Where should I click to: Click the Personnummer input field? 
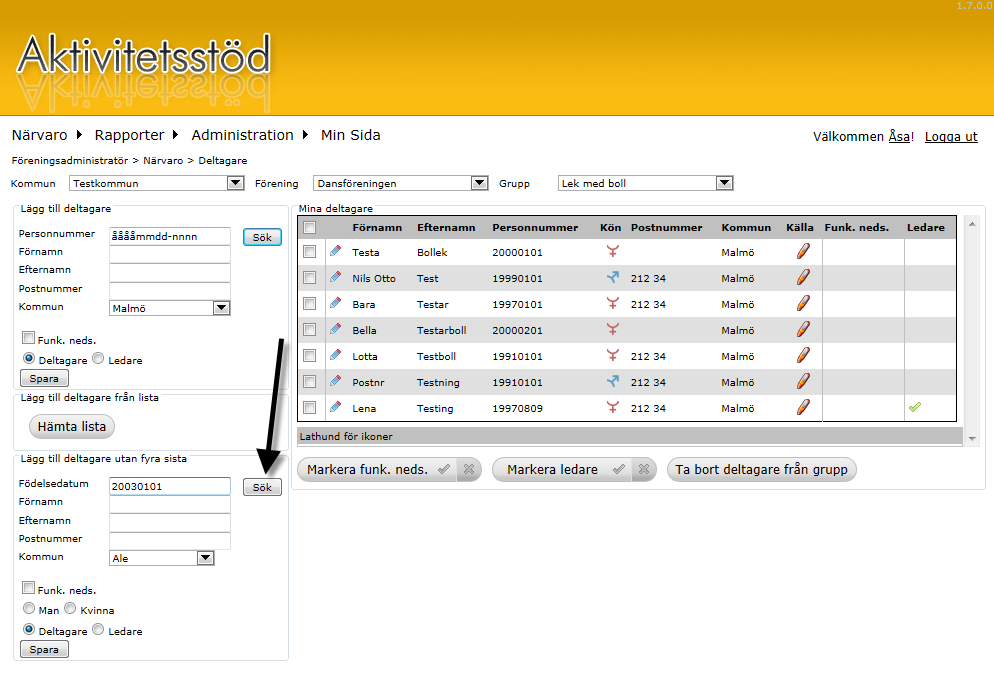click(170, 236)
